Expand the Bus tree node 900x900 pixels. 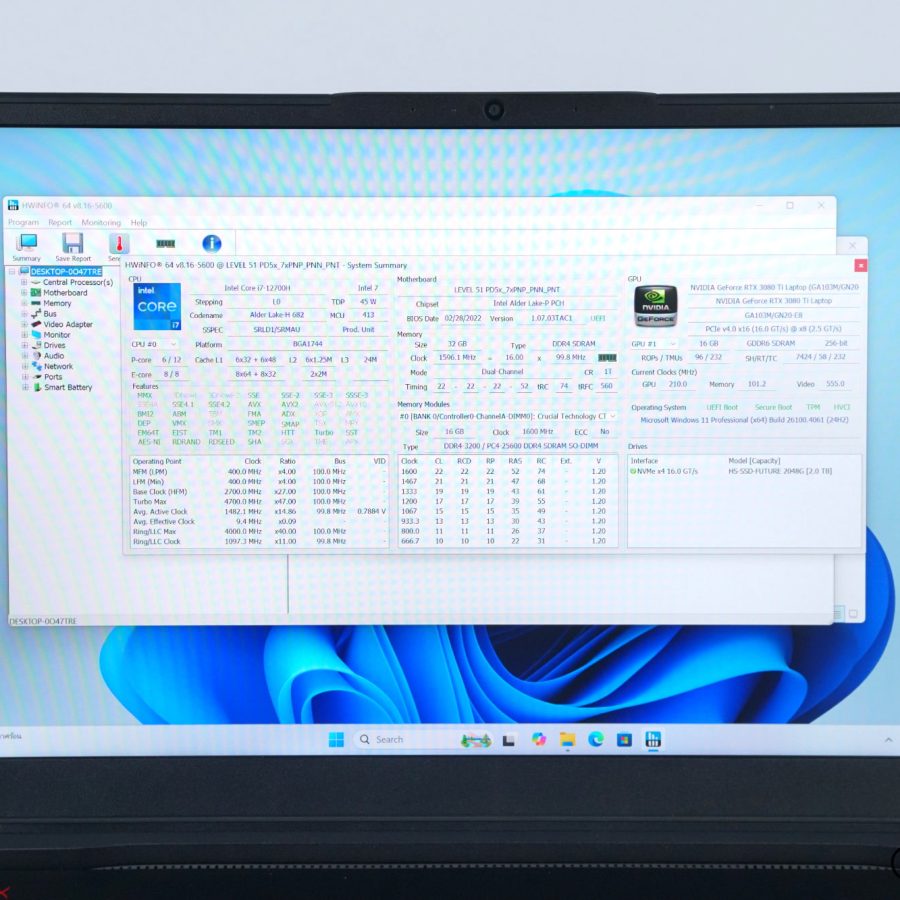point(24,314)
